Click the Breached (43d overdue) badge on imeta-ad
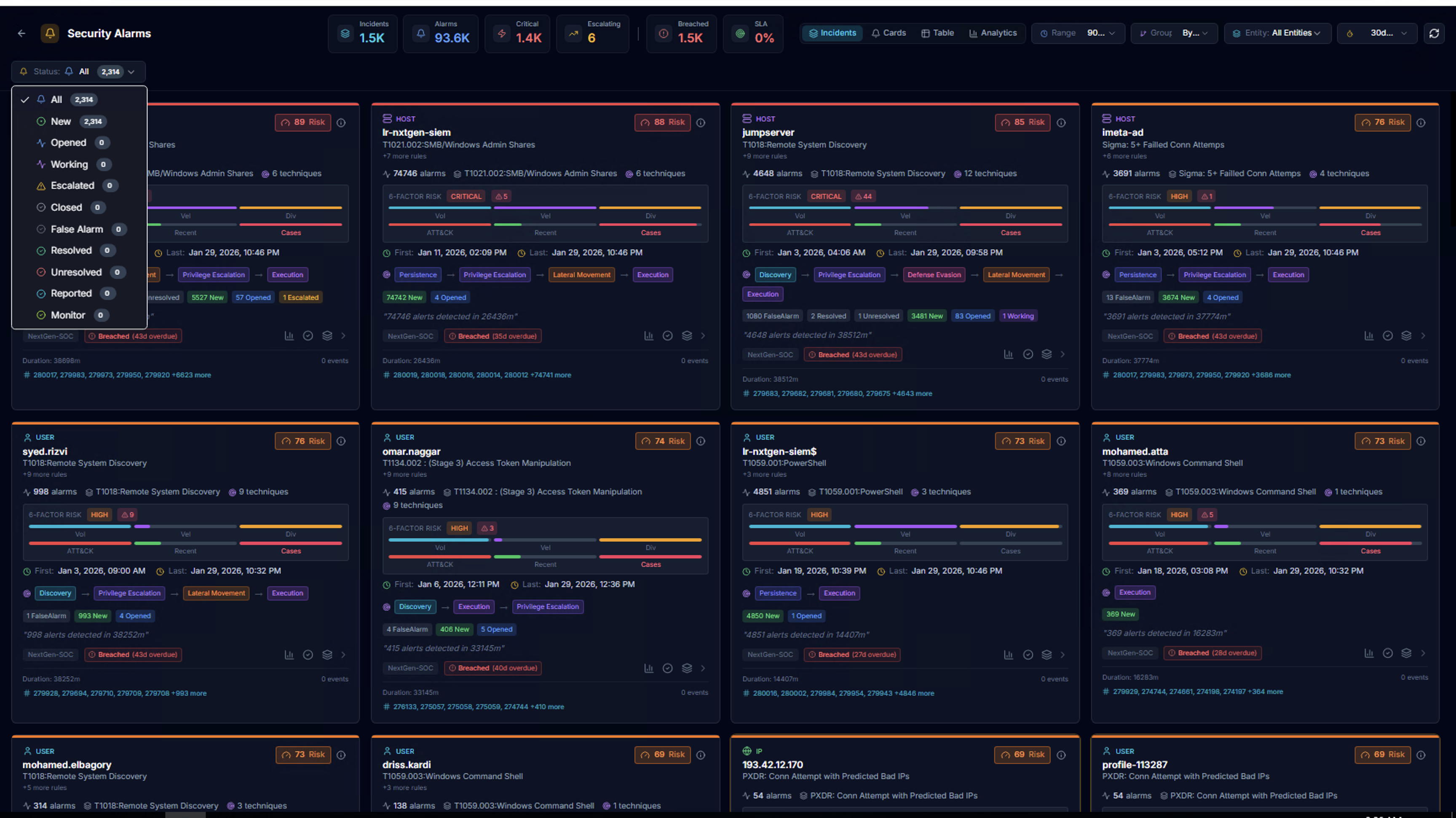 point(1212,336)
